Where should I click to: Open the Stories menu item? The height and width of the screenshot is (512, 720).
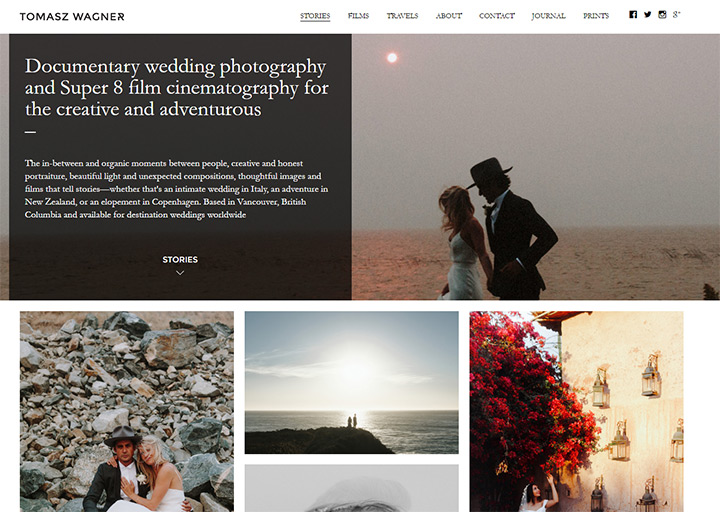point(315,16)
